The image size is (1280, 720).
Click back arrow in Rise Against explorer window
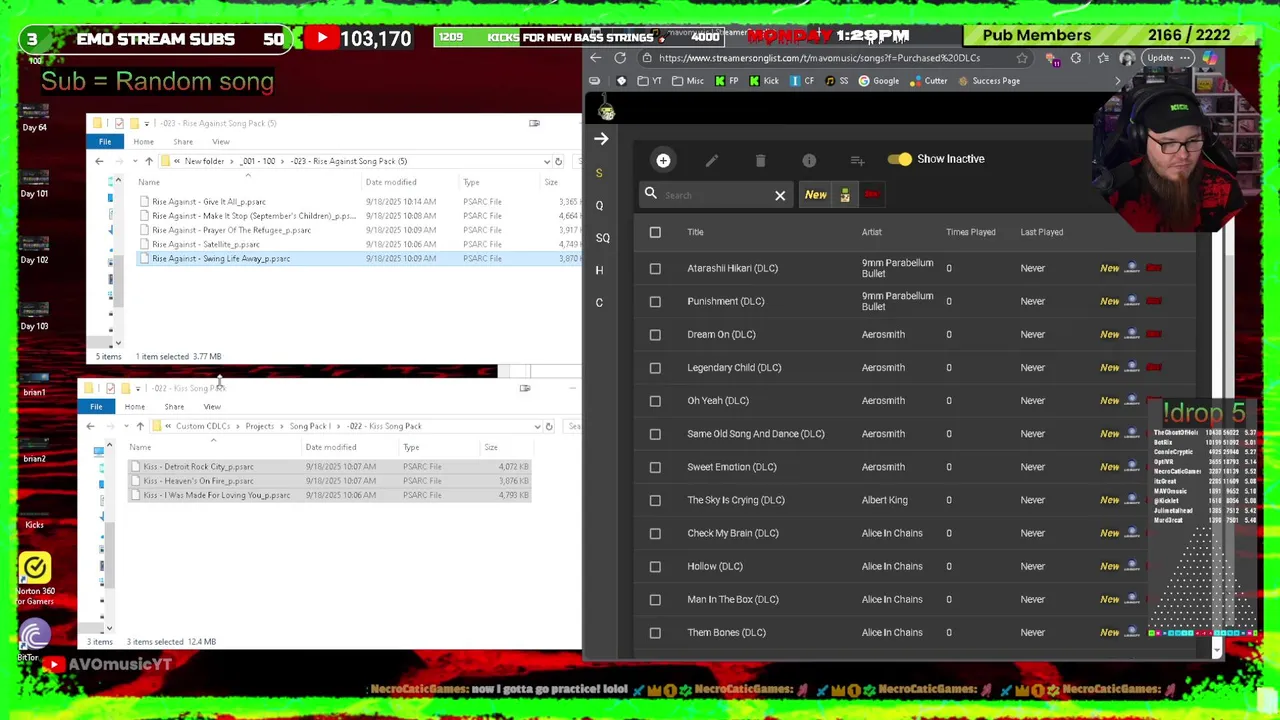(99, 161)
